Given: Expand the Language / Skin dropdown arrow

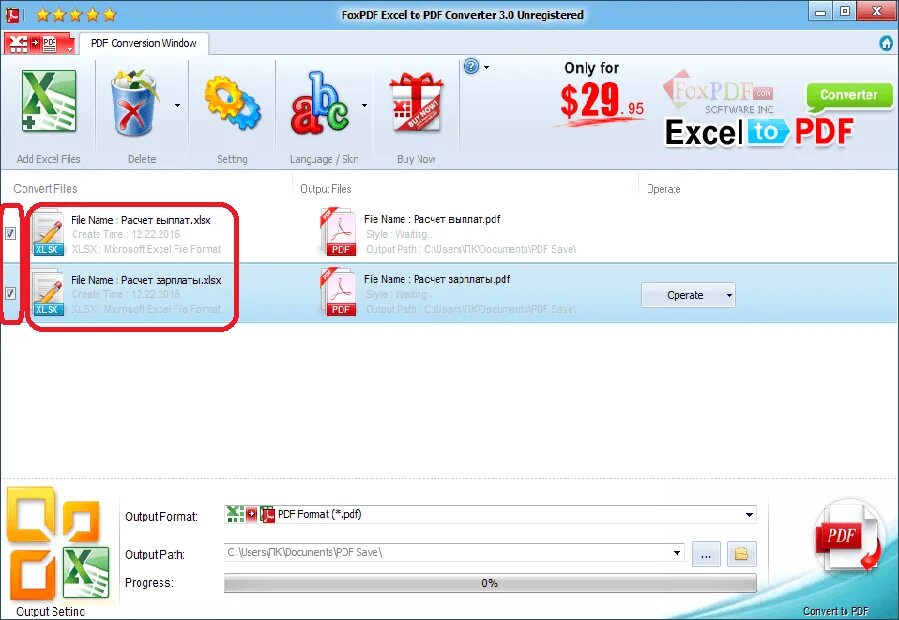Looking at the screenshot, I should pyautogui.click(x=364, y=106).
